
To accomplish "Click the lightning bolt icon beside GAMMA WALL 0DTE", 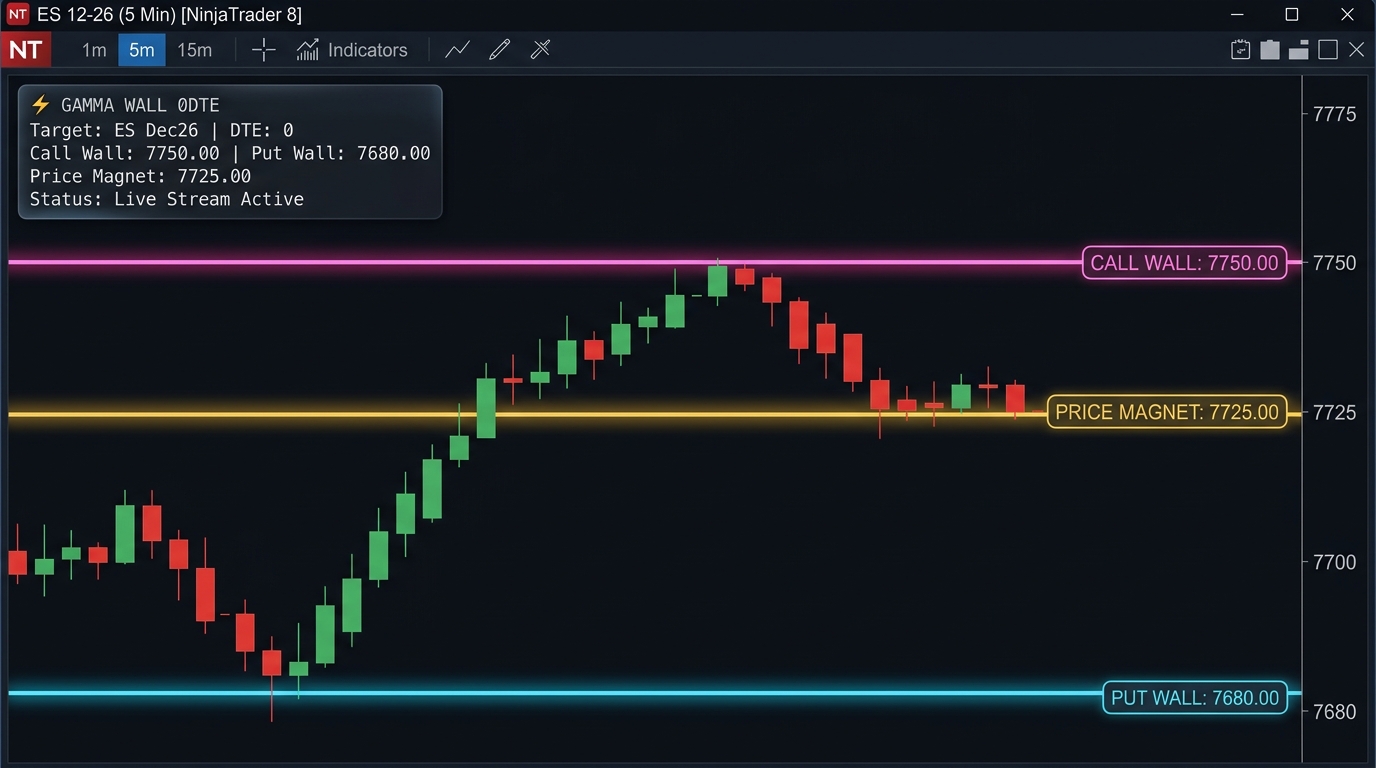I will pos(40,105).
